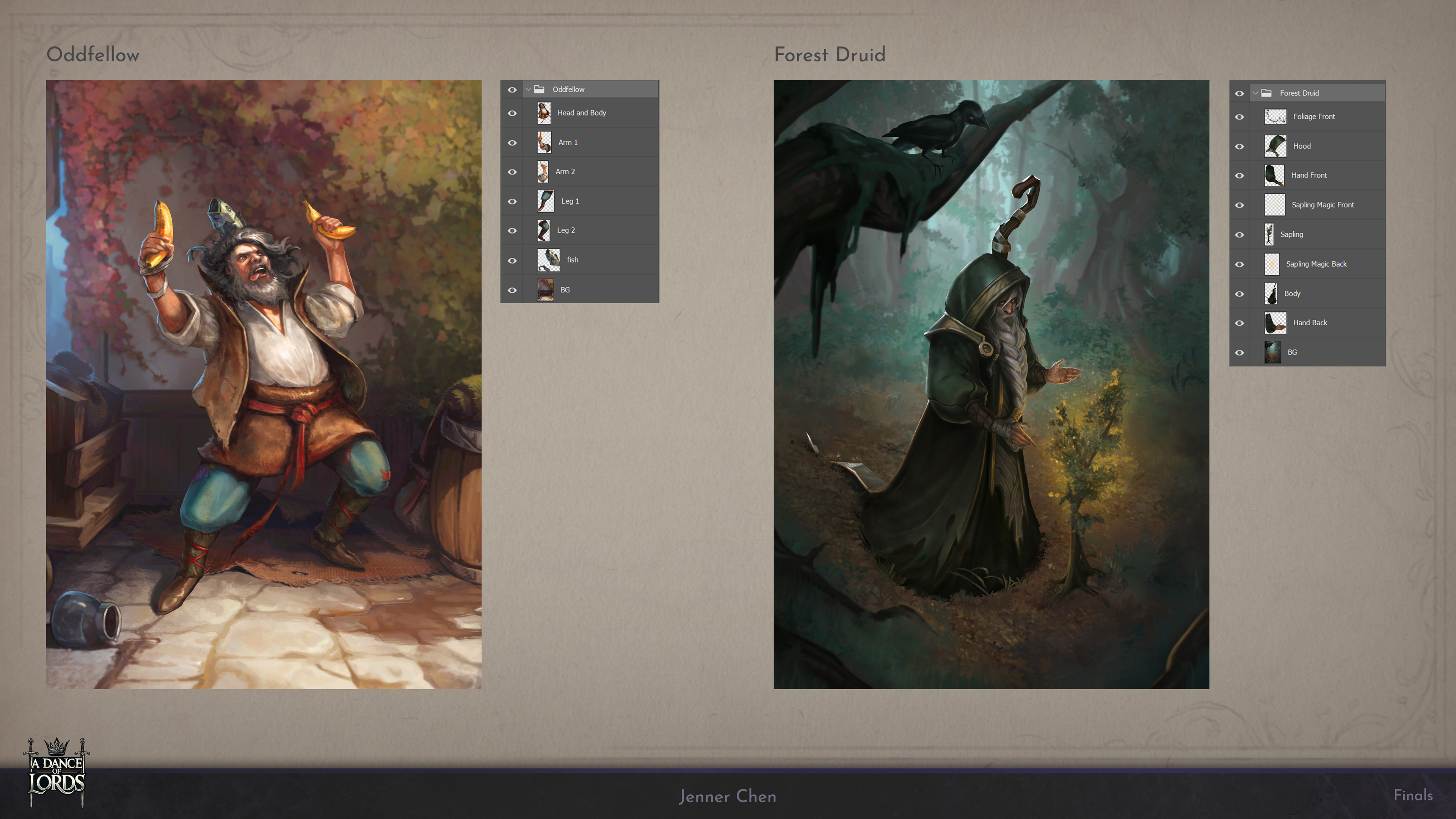Hide the Head and Body layer
The height and width of the screenshot is (819, 1456).
[512, 113]
